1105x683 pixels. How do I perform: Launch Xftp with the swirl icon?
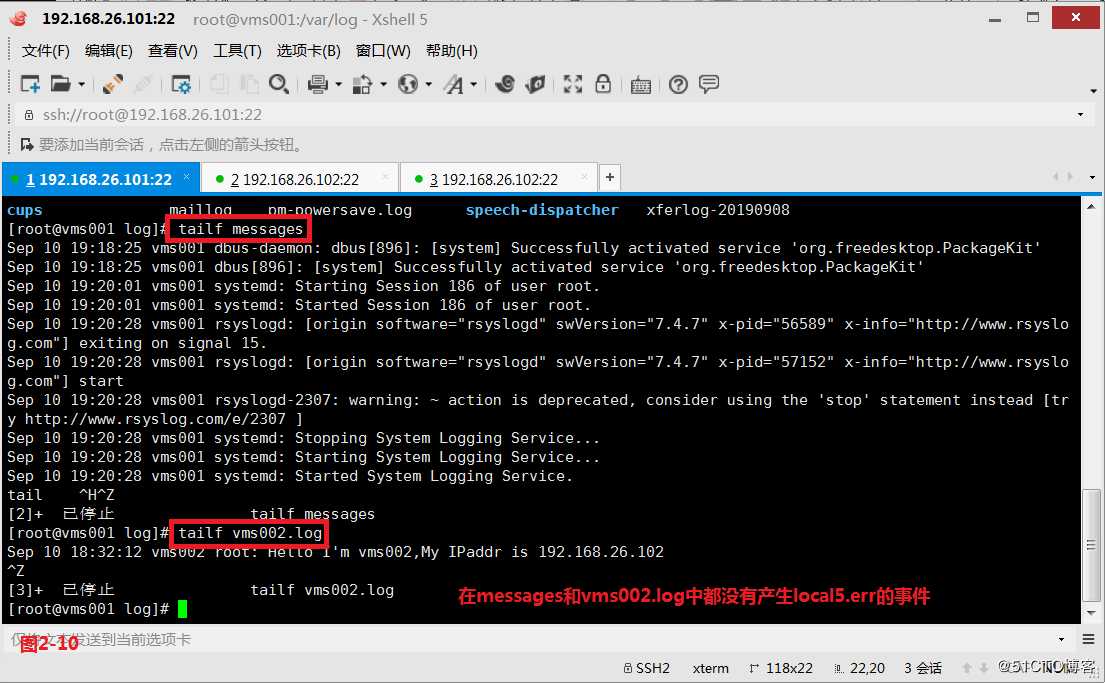coord(505,85)
